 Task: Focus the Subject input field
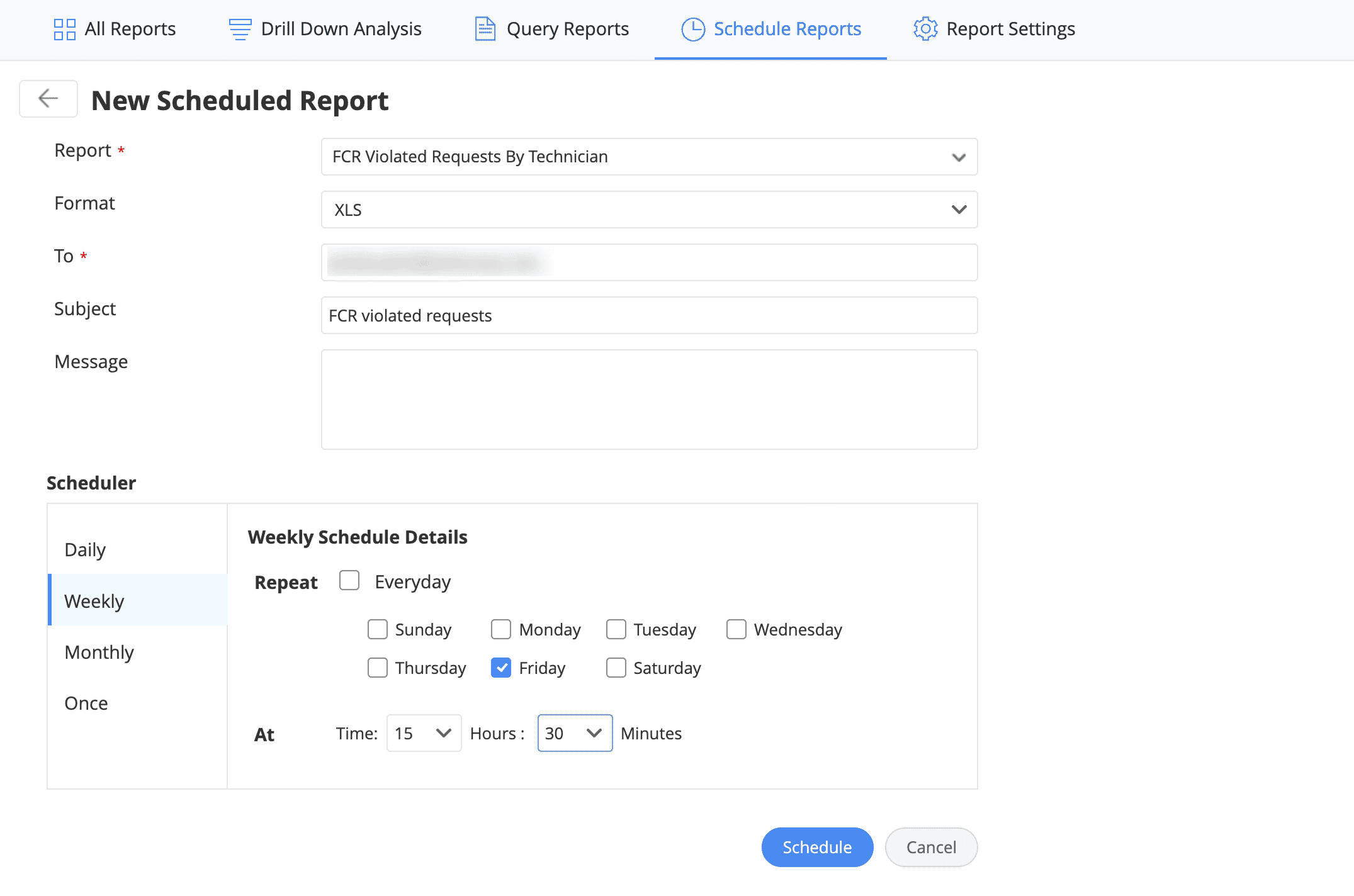(x=648, y=315)
